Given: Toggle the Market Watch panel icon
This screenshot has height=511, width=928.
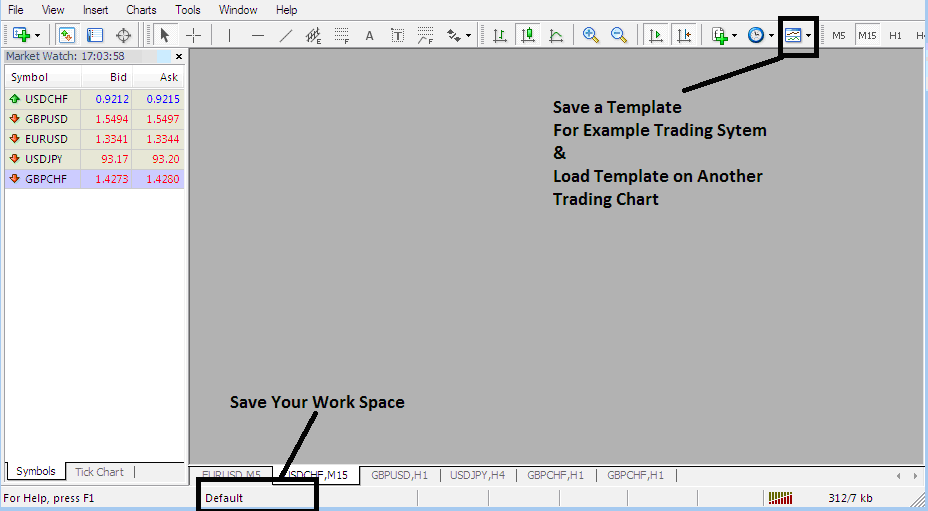Looking at the screenshot, I should click(66, 35).
